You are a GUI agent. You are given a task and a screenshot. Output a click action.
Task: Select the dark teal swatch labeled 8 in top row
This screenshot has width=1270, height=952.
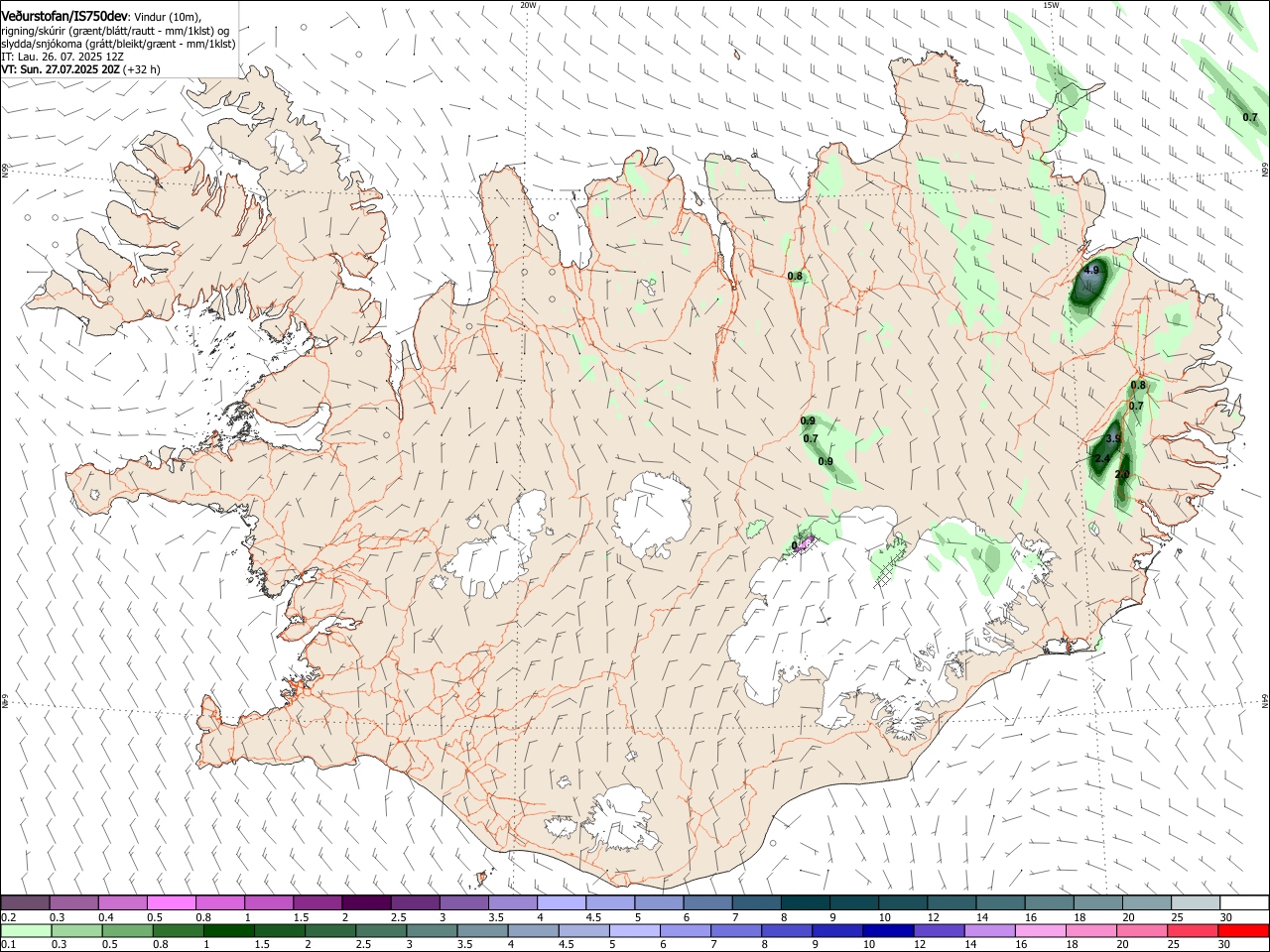click(805, 903)
